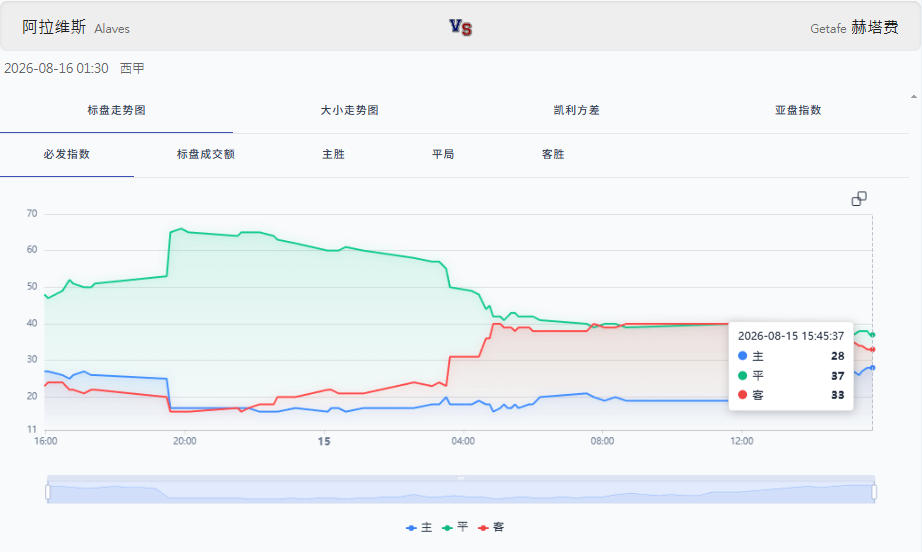Click the 16:00 x-axis label
Screen dimensions: 922x552
click(x=46, y=441)
